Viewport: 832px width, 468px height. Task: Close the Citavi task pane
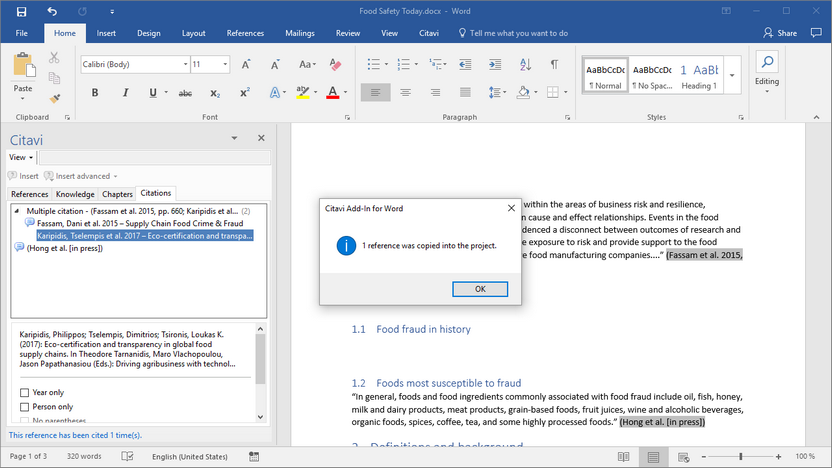pos(261,138)
